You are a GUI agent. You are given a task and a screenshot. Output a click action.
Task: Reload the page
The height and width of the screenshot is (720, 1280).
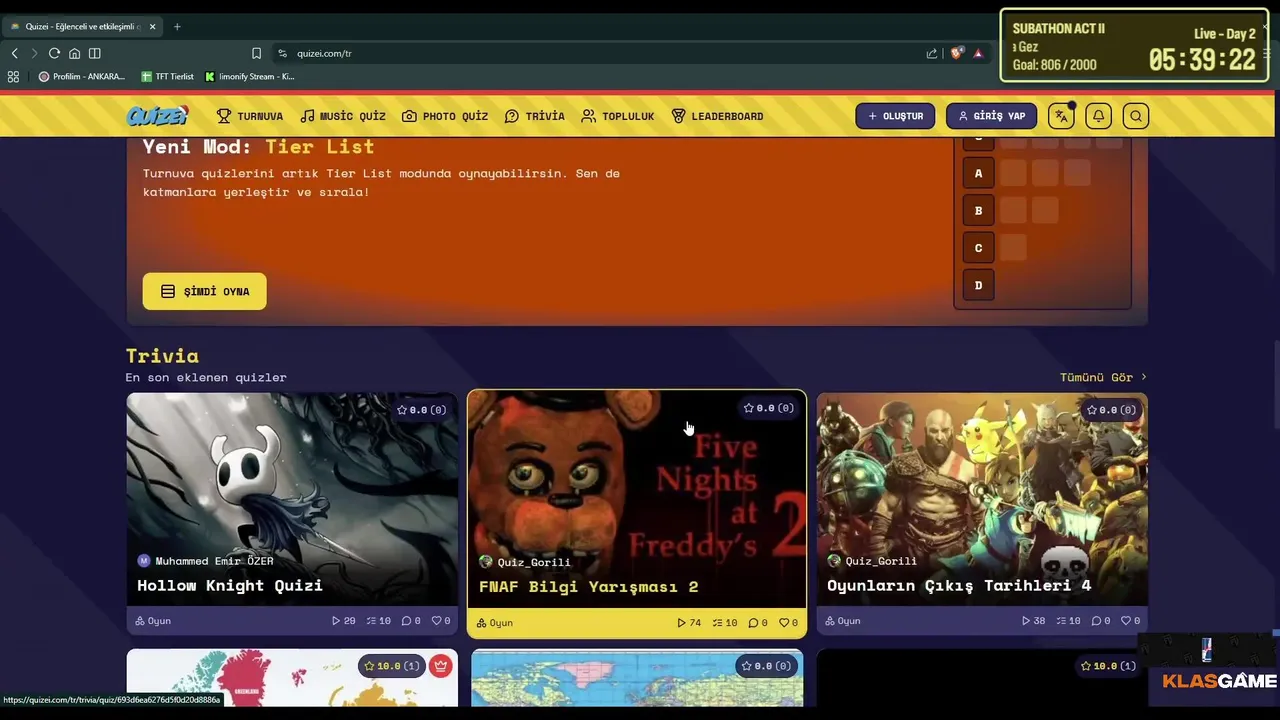(54, 53)
